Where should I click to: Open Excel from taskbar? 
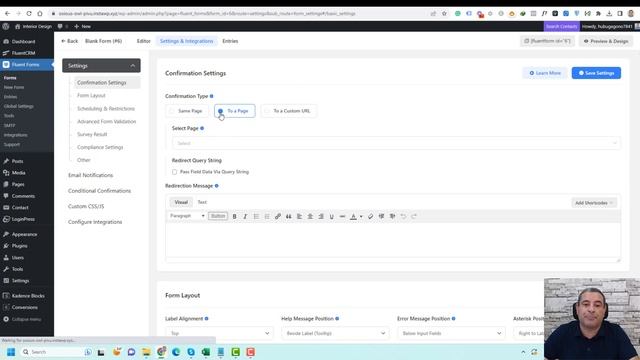coord(206,352)
